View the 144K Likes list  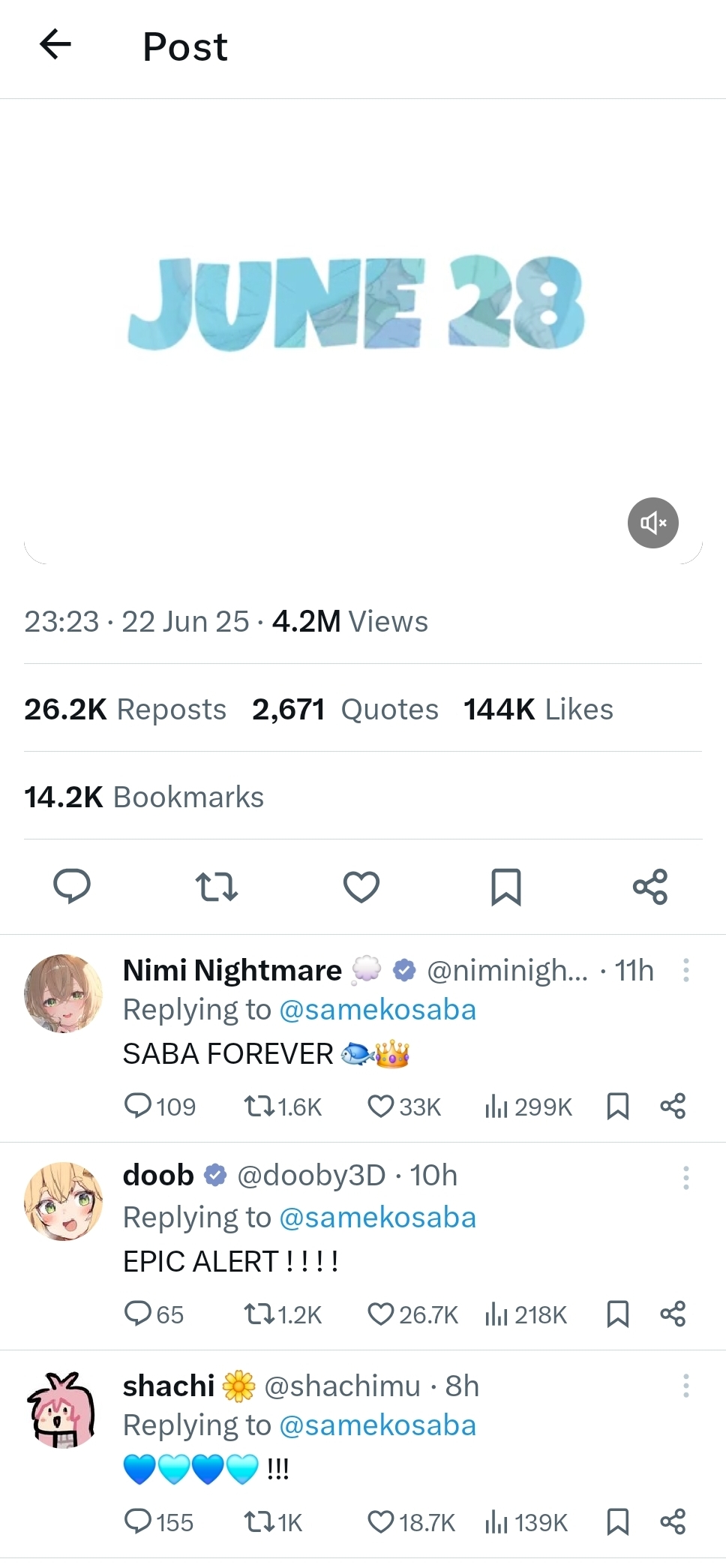click(538, 709)
